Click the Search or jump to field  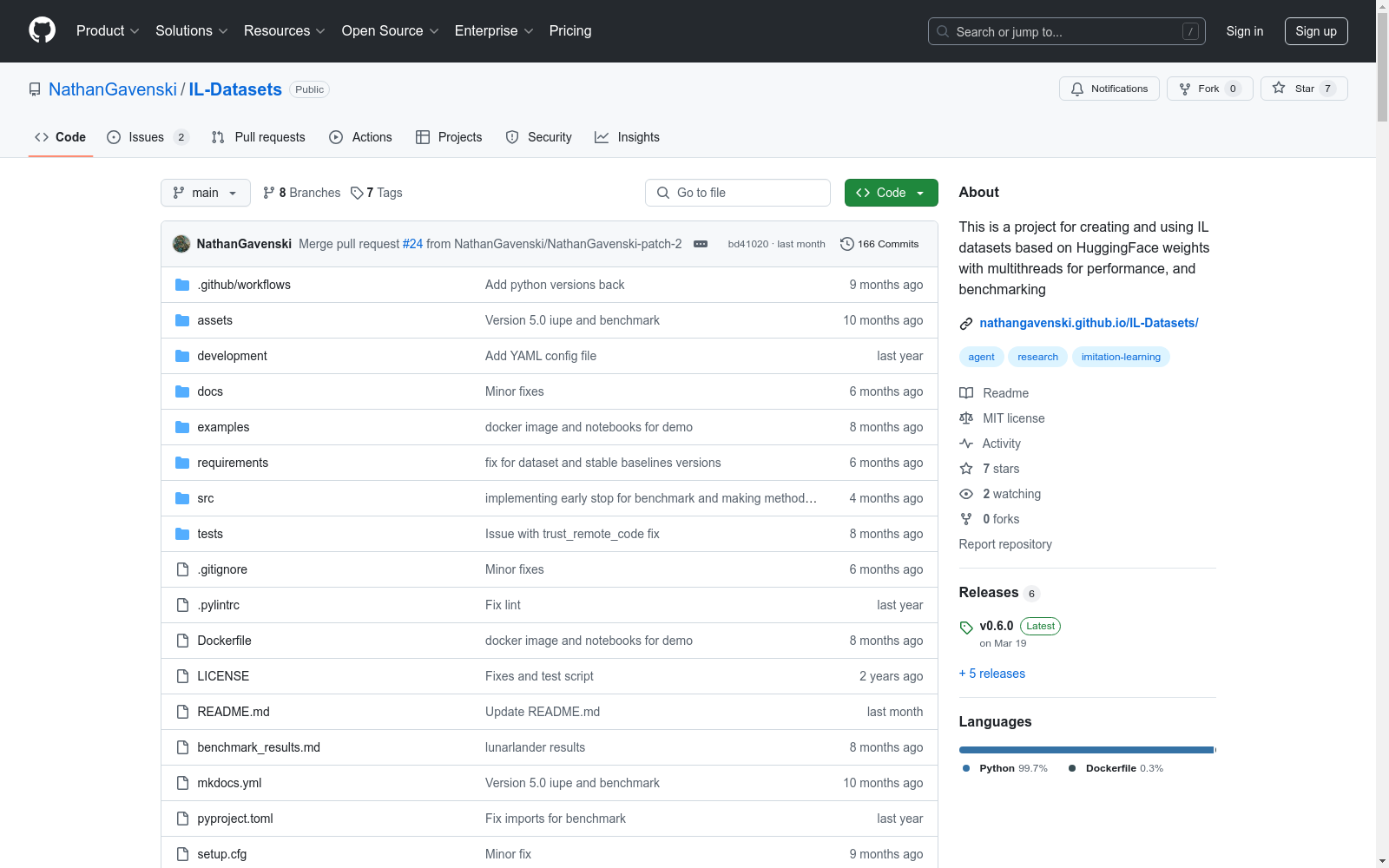pos(1067,31)
